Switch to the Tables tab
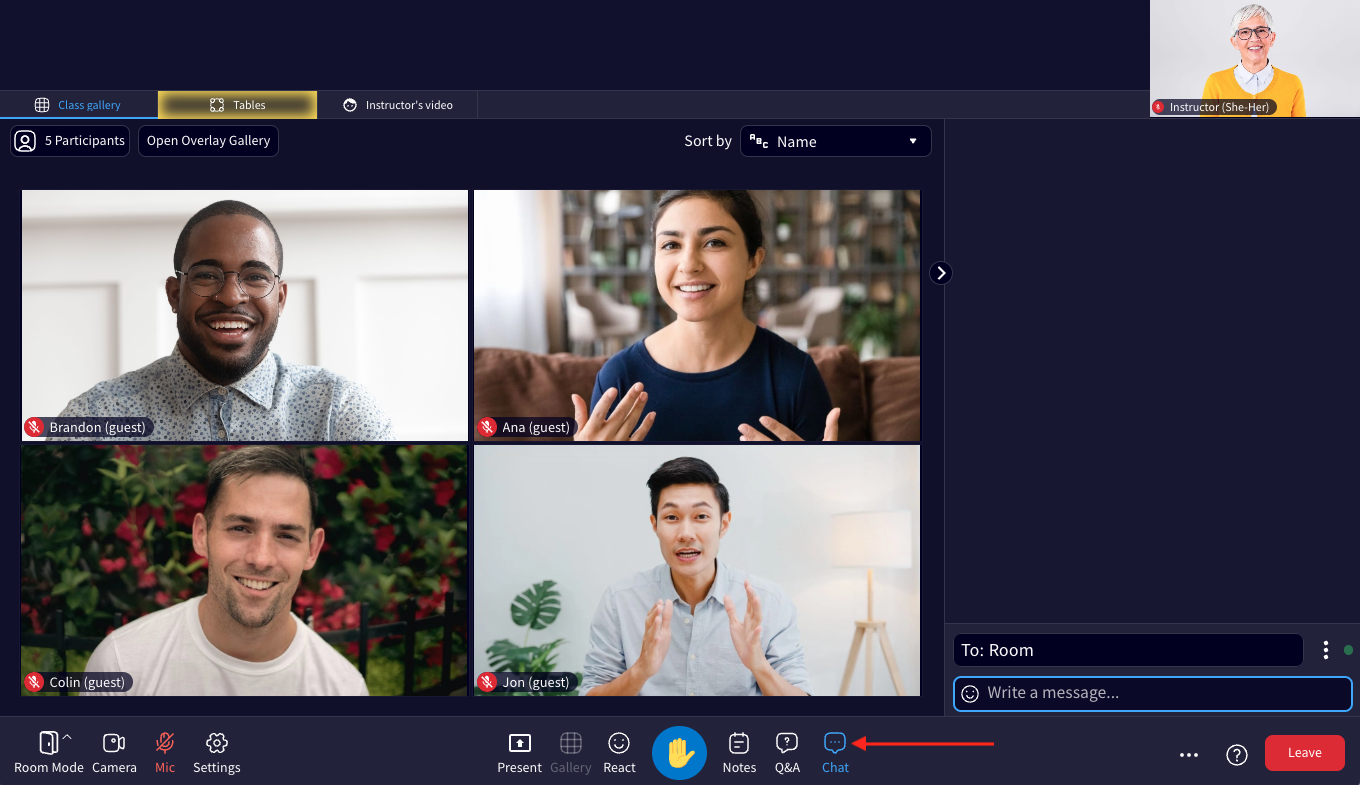 (237, 105)
